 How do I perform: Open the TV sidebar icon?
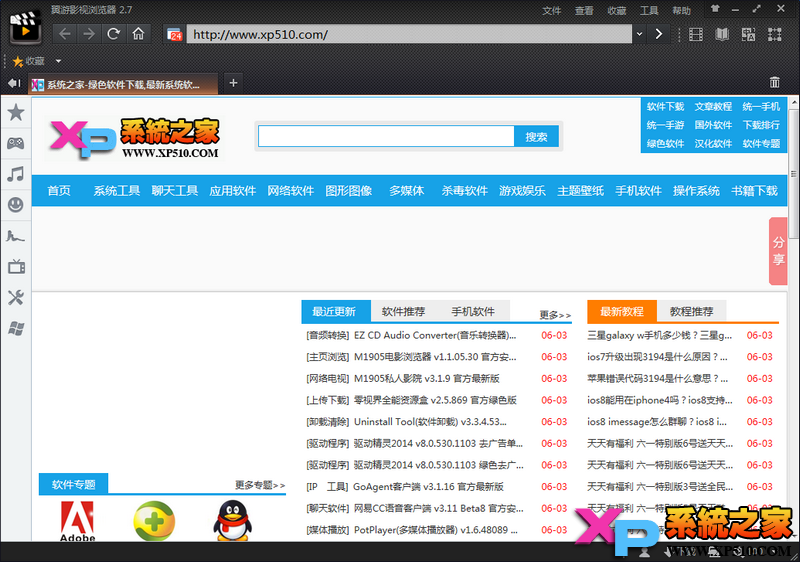point(16,266)
